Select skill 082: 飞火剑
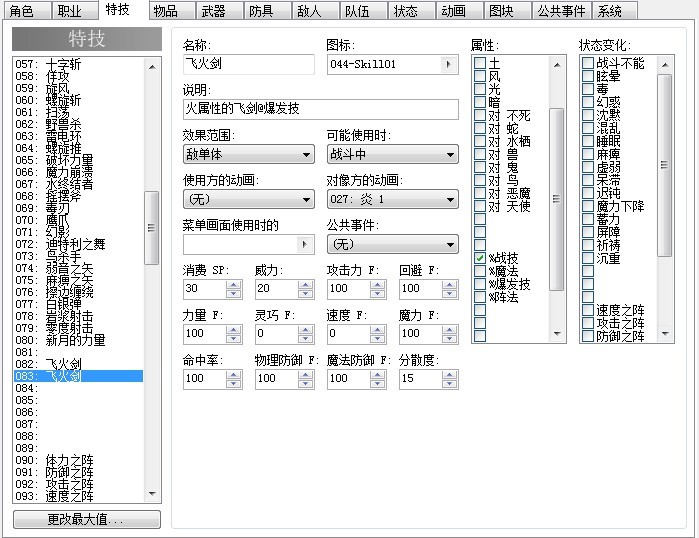 [x=78, y=364]
